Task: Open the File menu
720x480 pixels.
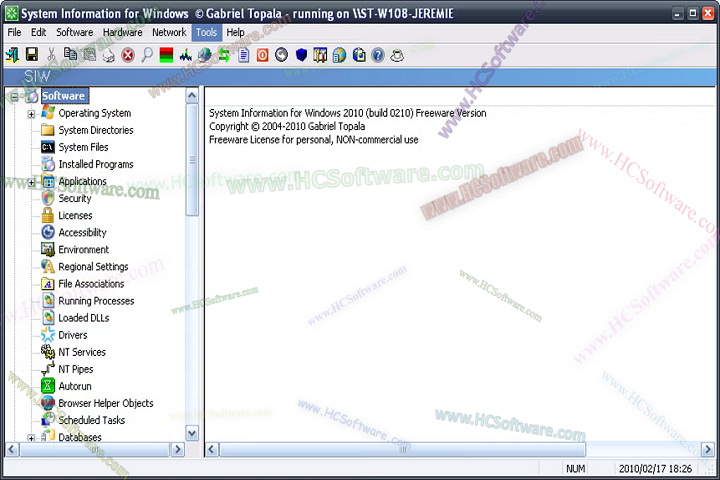Action: 14,33
